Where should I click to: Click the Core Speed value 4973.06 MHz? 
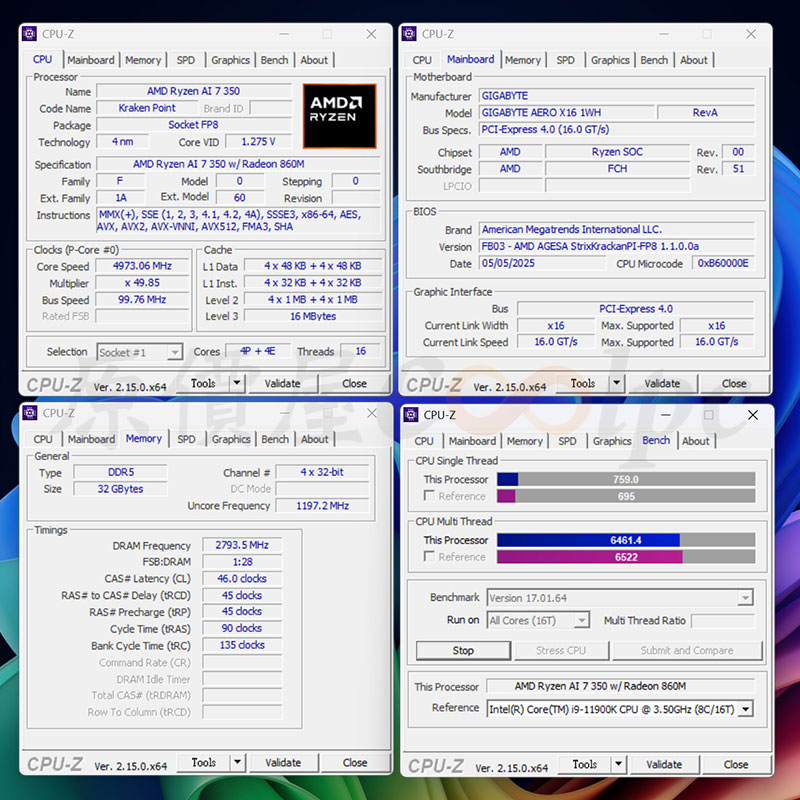[x=142, y=266]
